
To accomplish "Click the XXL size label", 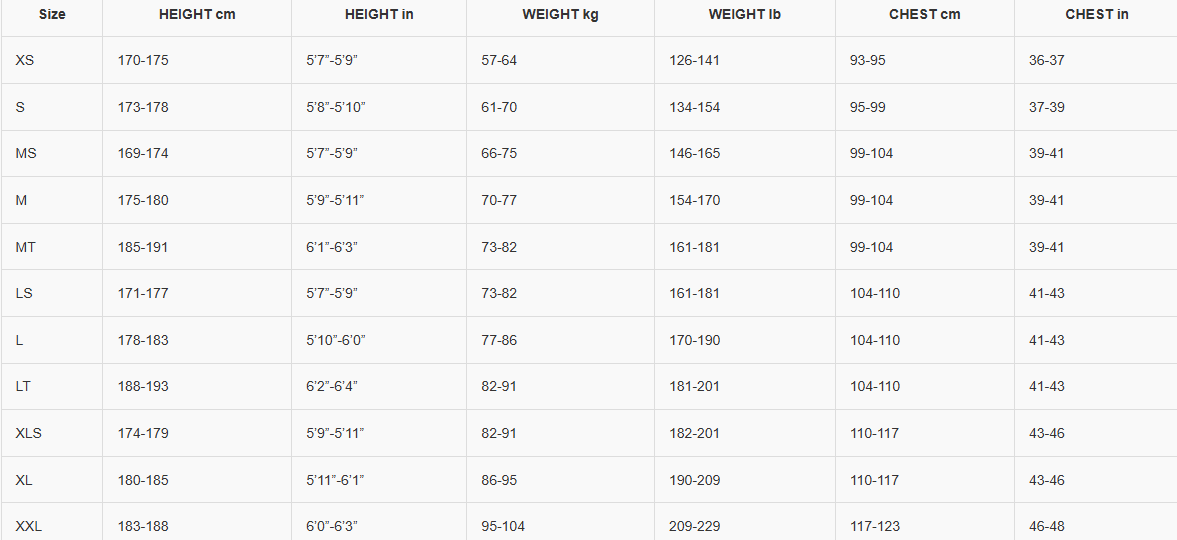I will [x=29, y=526].
